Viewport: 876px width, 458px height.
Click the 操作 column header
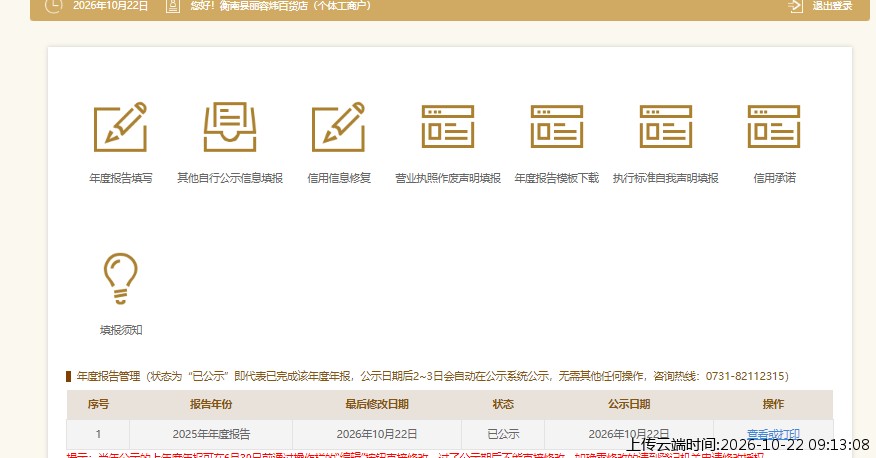click(x=773, y=404)
